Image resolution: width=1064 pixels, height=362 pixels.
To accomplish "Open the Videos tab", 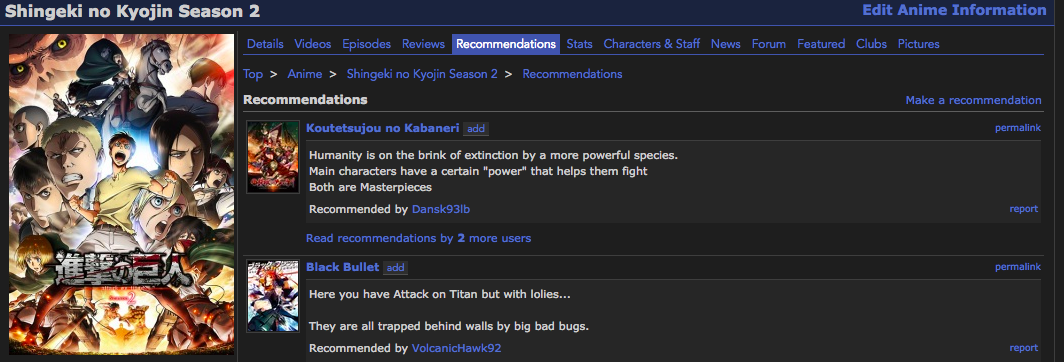I will coord(313,44).
